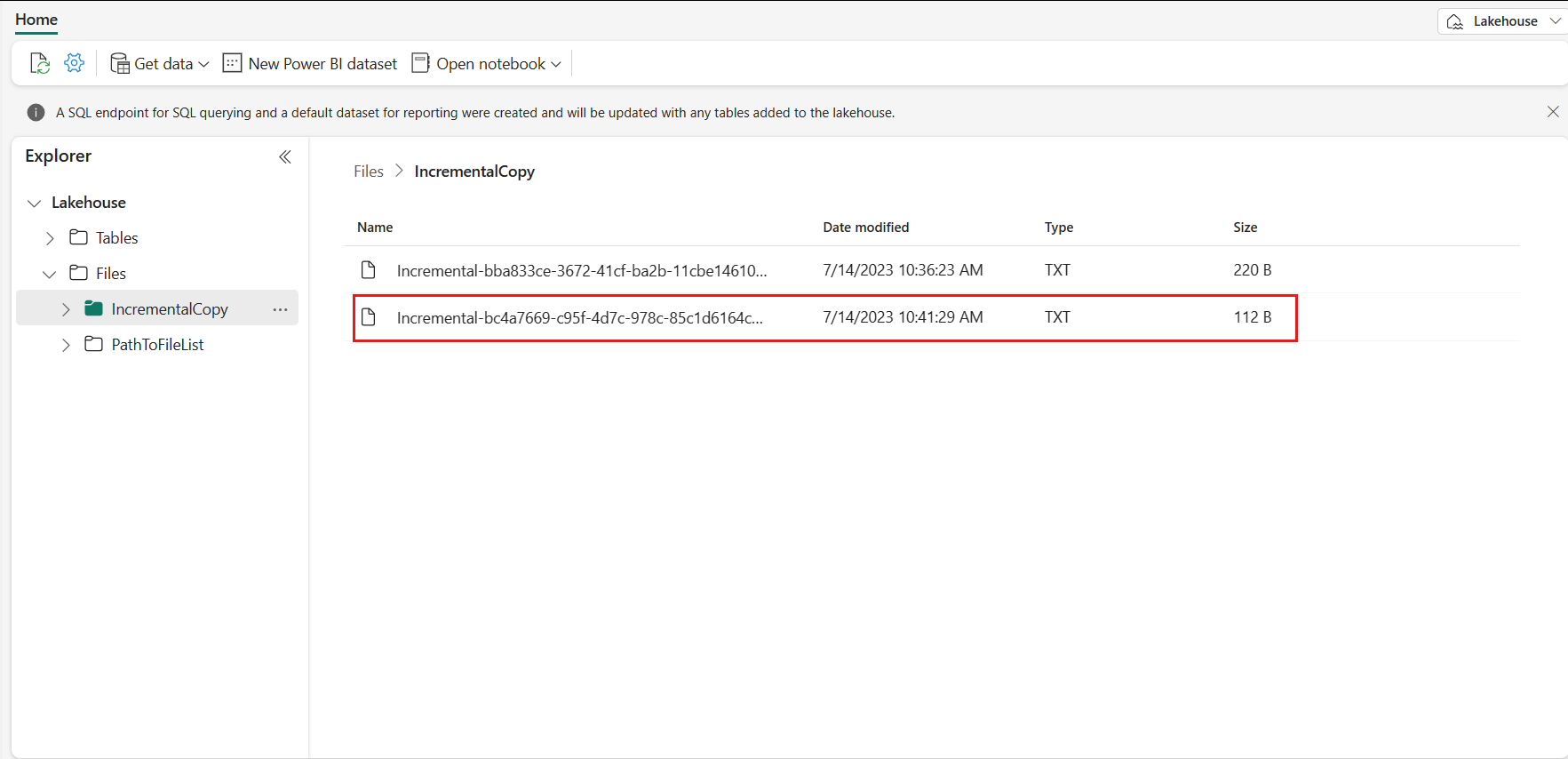This screenshot has height=759, width=1568.
Task: Open more options for IncrementalCopy folder
Action: pos(281,309)
